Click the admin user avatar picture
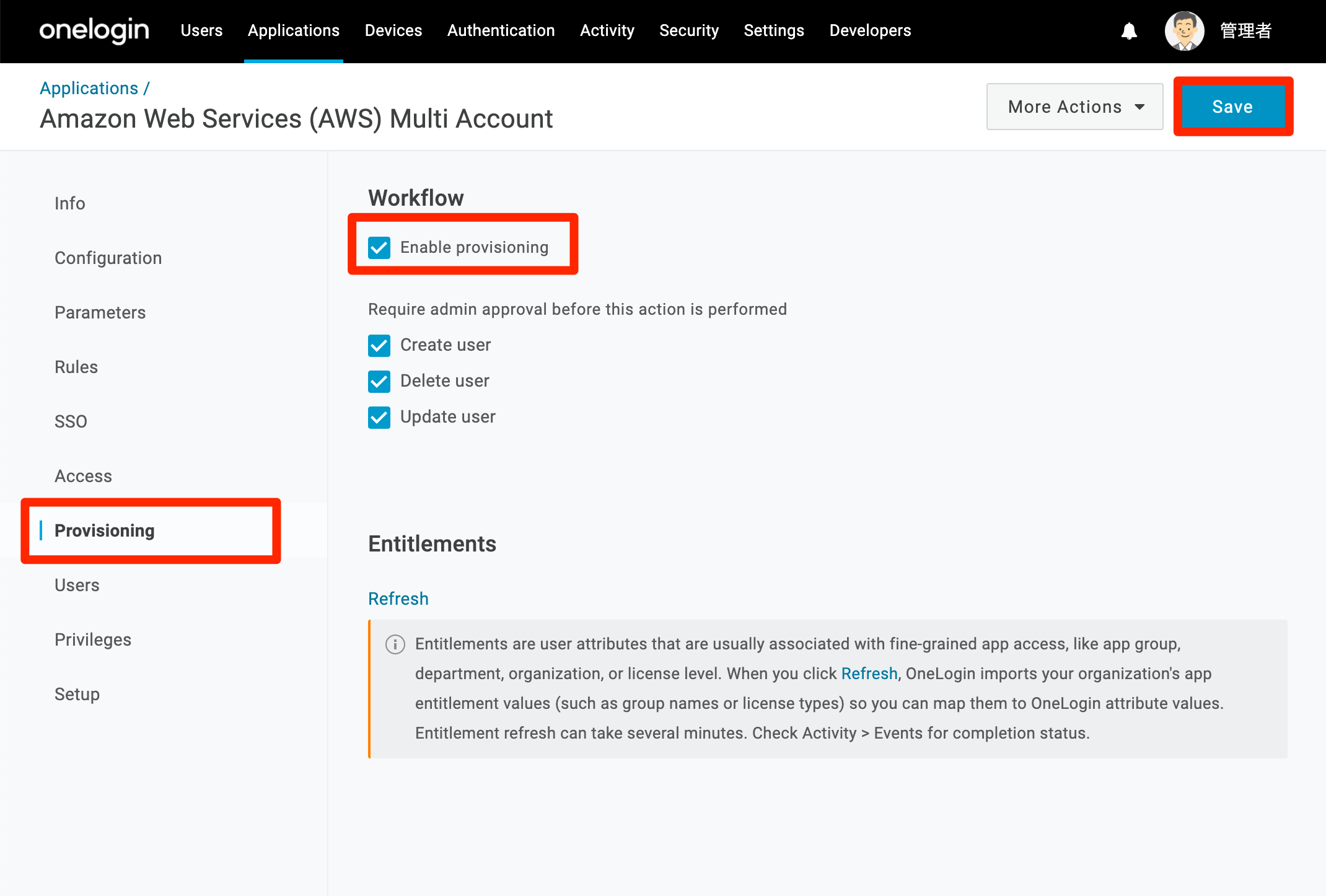Viewport: 1326px width, 896px height. coord(1184,31)
